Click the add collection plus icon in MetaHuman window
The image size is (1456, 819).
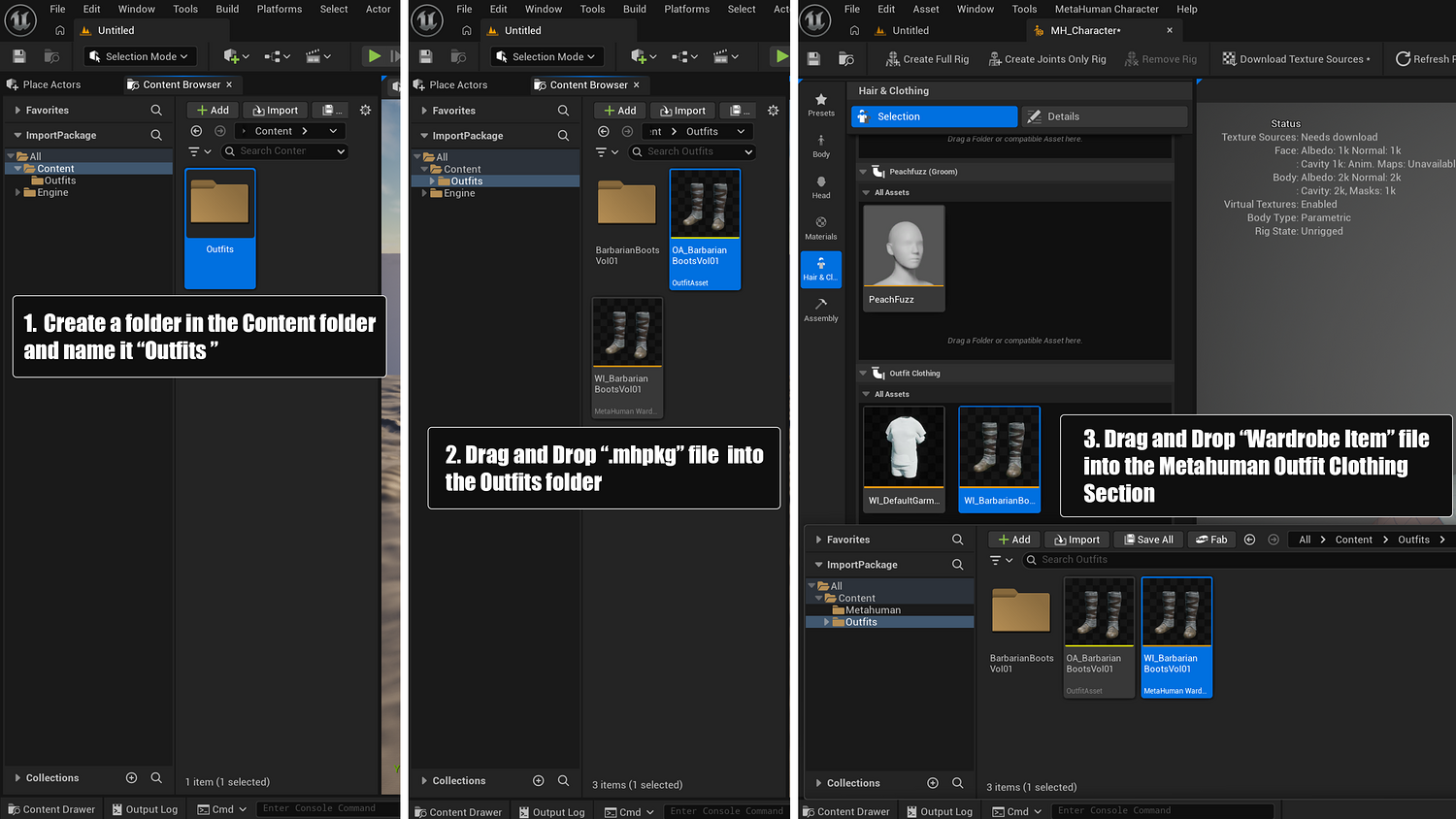tap(933, 783)
